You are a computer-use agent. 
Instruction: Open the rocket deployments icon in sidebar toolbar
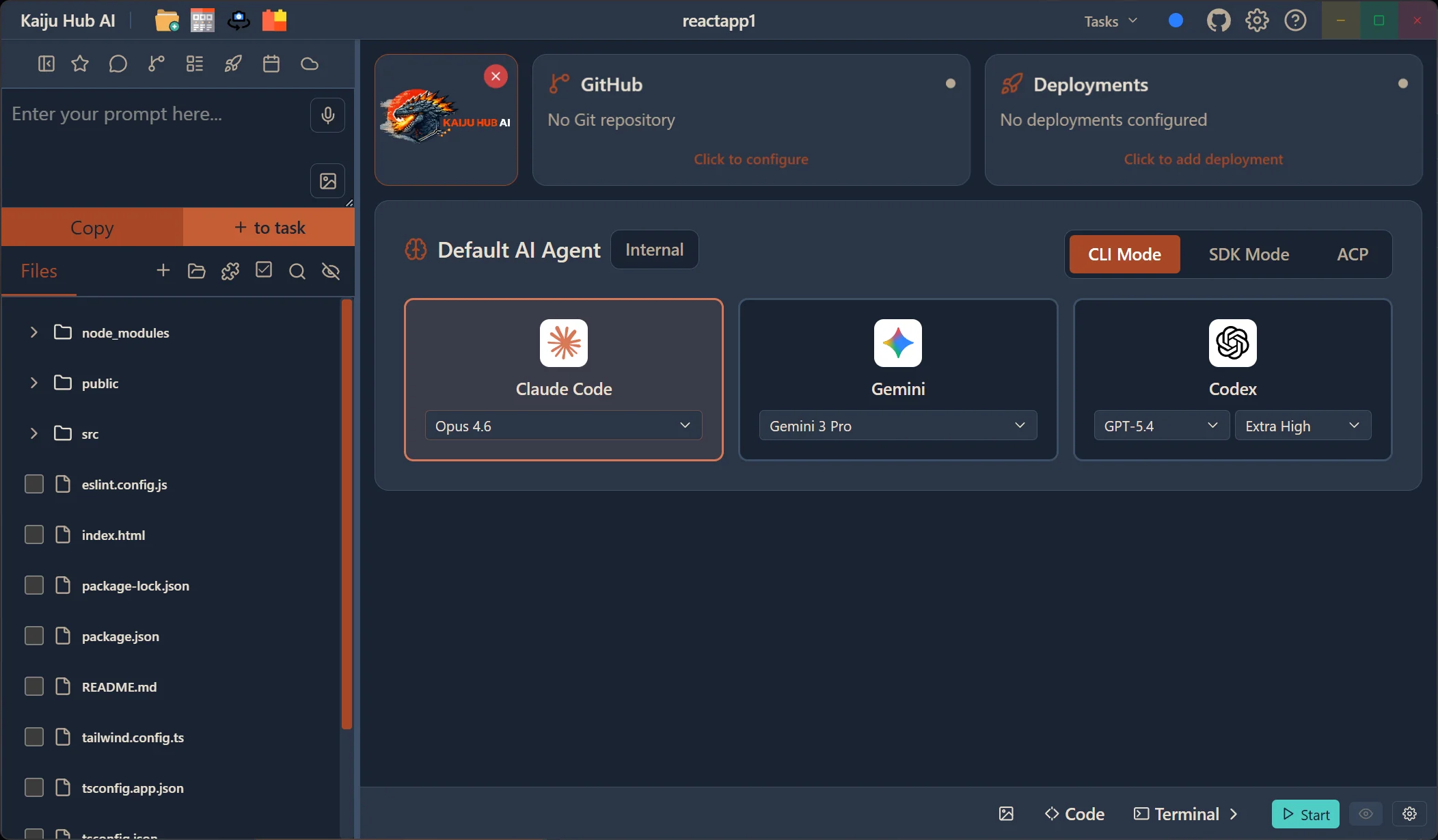pos(233,64)
